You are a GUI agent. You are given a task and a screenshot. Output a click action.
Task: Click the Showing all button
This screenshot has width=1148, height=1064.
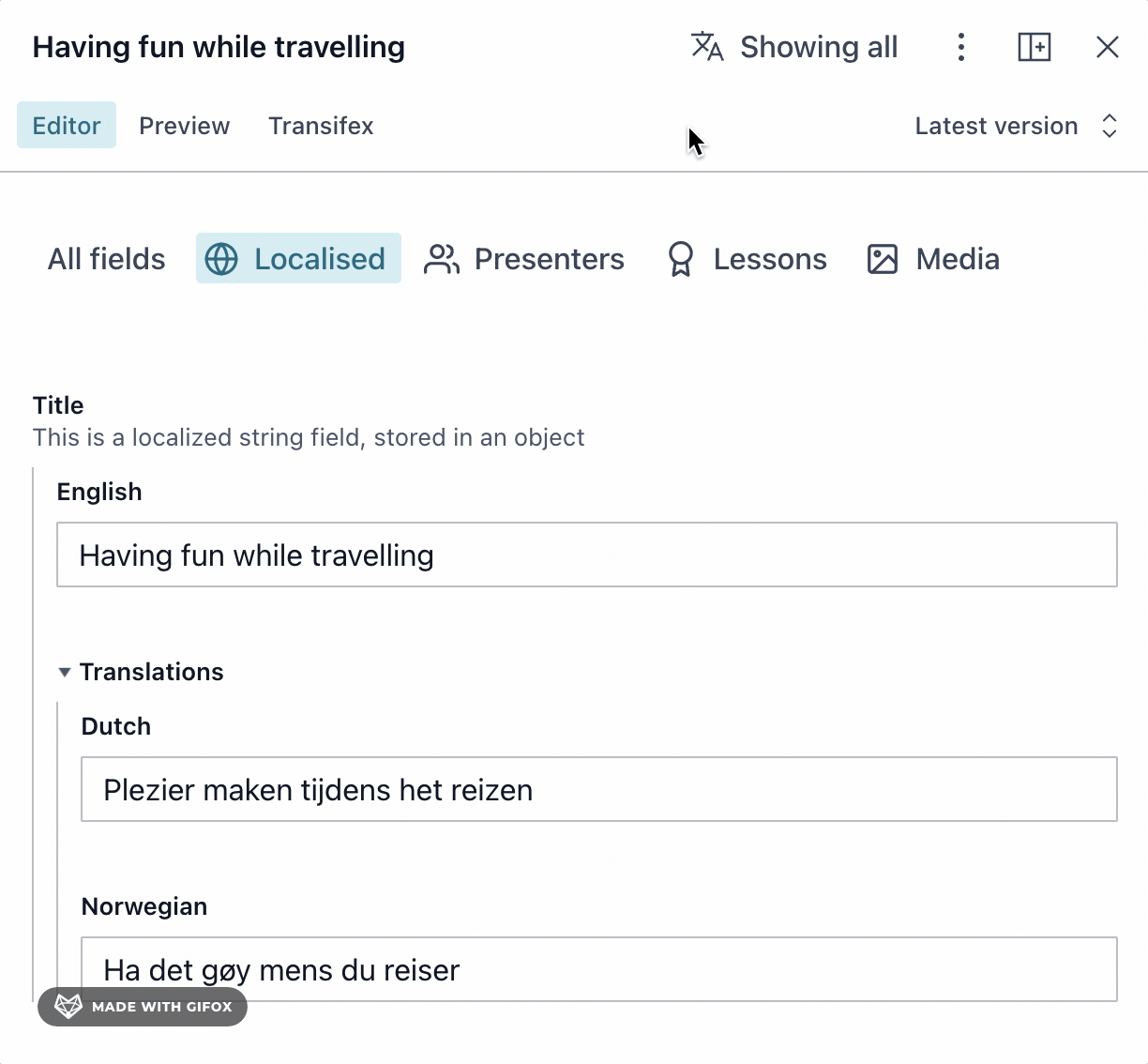point(819,46)
